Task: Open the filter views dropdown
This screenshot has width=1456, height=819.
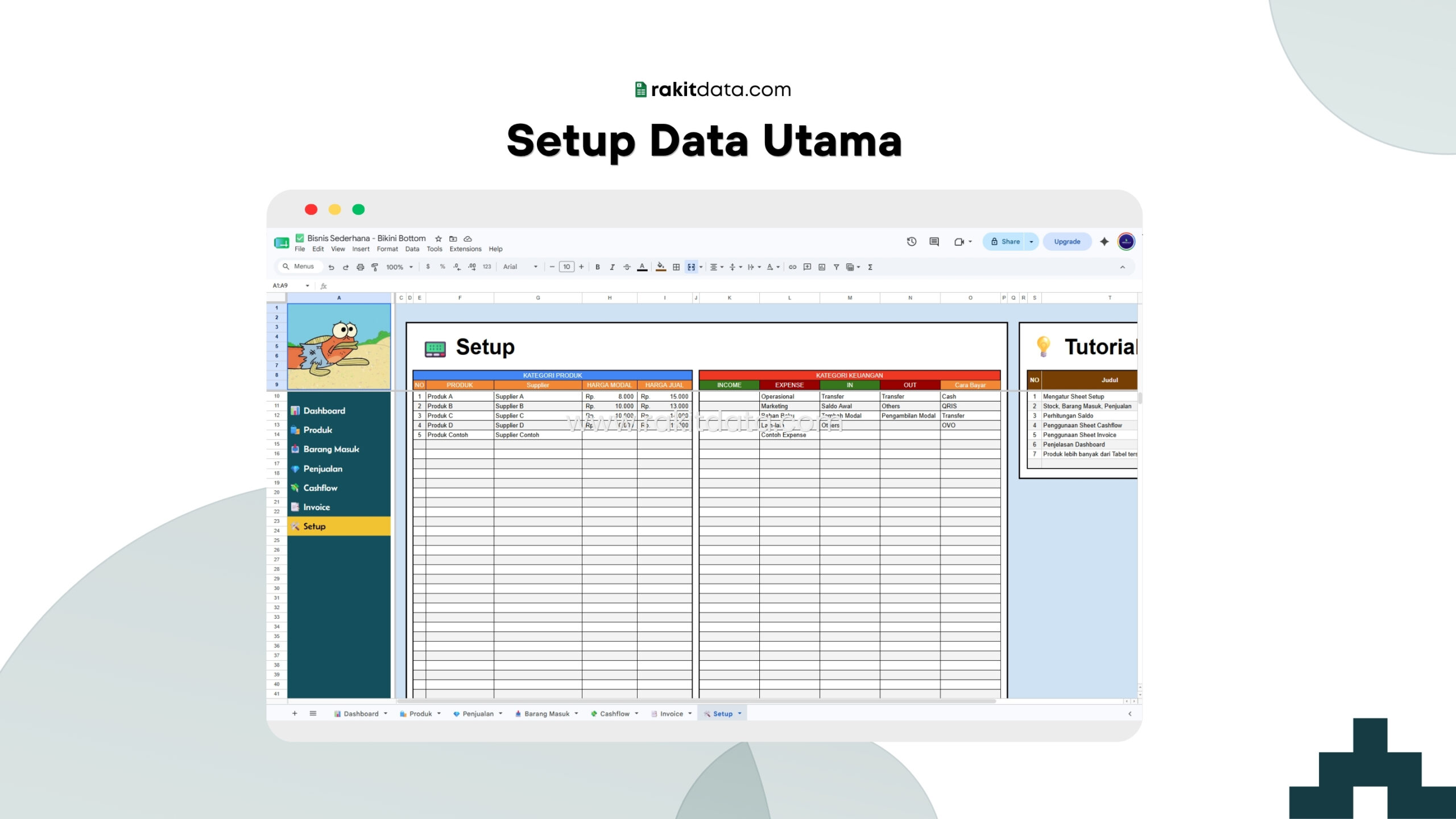Action: pyautogui.click(x=853, y=267)
